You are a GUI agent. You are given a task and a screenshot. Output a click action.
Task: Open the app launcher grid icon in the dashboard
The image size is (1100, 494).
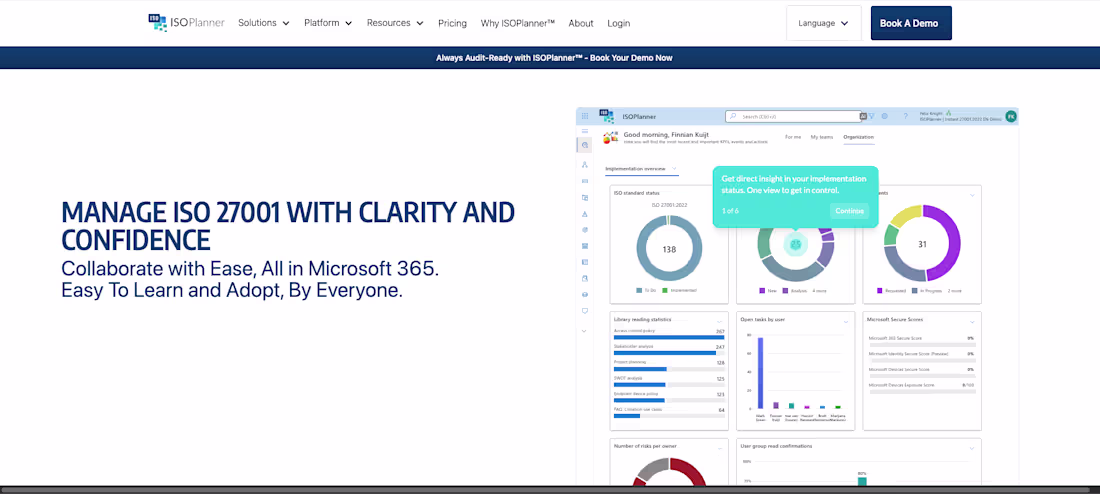pos(585,116)
